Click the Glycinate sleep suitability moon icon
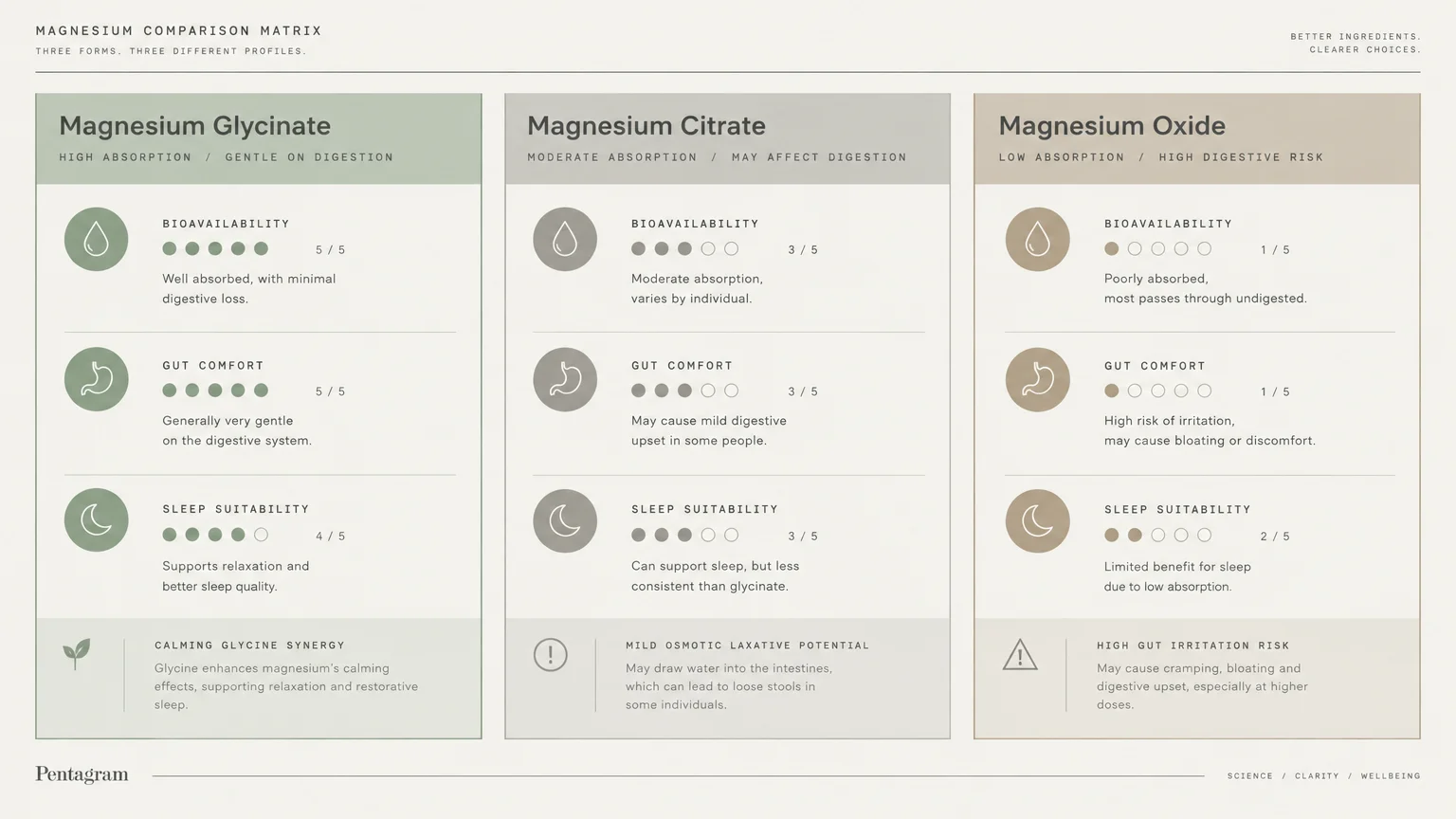The image size is (1456, 819). pos(96,520)
